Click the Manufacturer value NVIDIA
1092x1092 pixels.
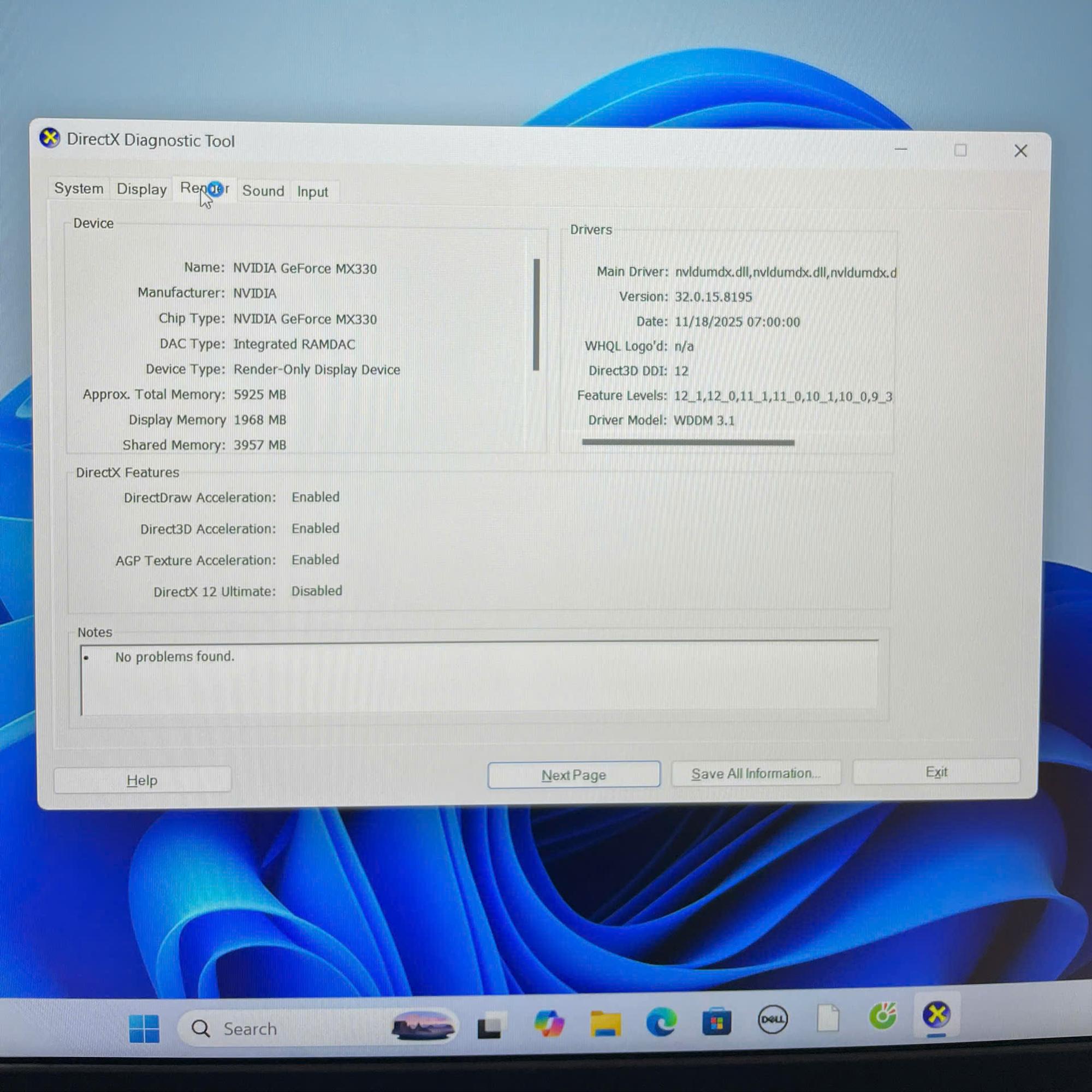tap(255, 294)
